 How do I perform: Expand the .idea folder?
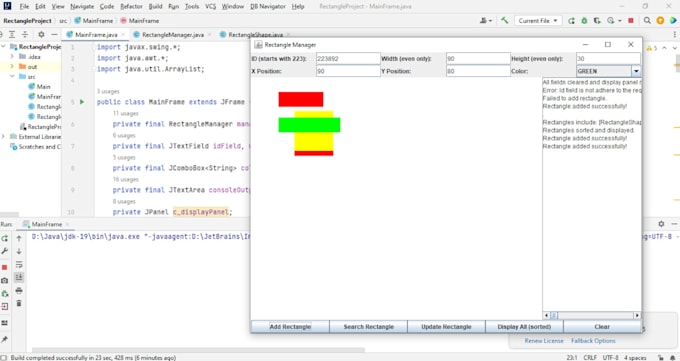tap(12, 57)
